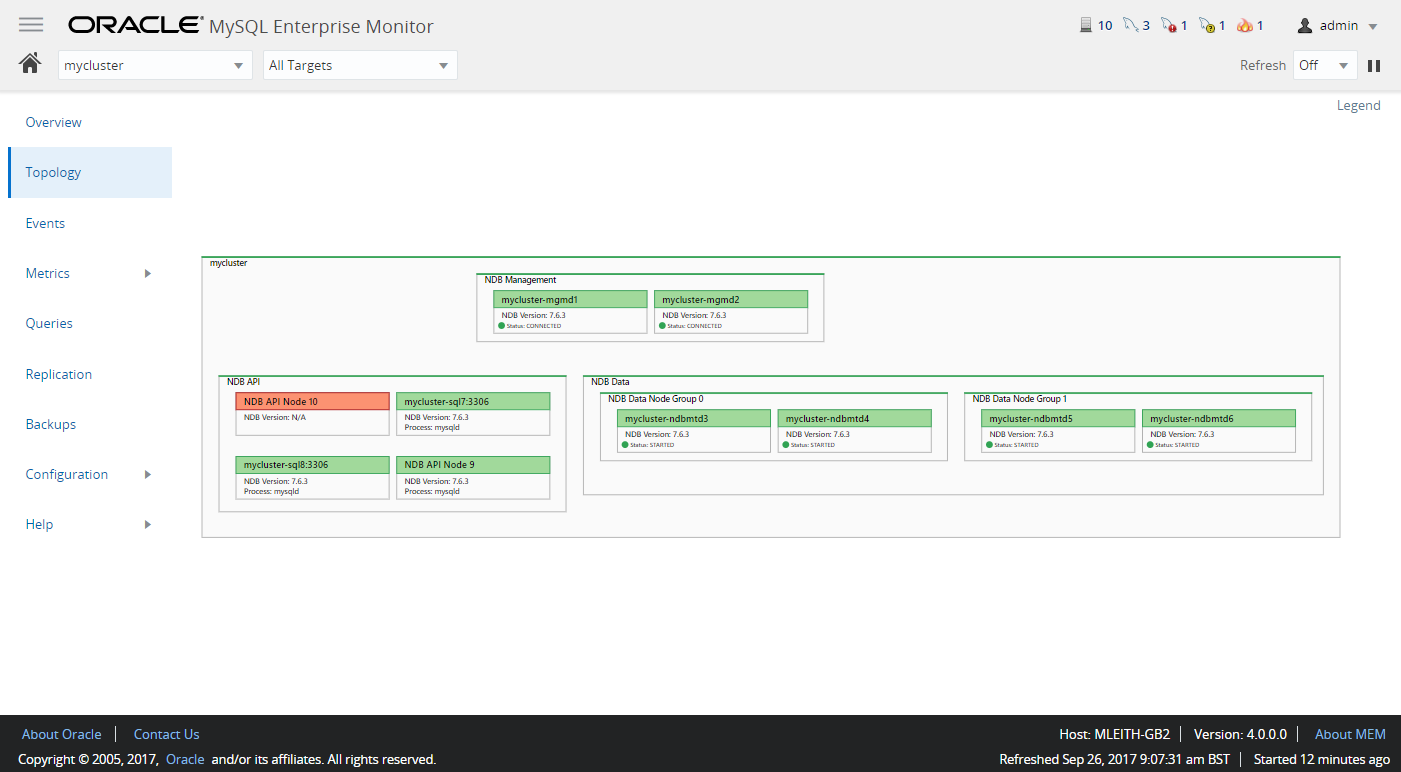The width and height of the screenshot is (1401, 772).
Task: Expand the Configuration submenu arrow
Action: pos(148,474)
